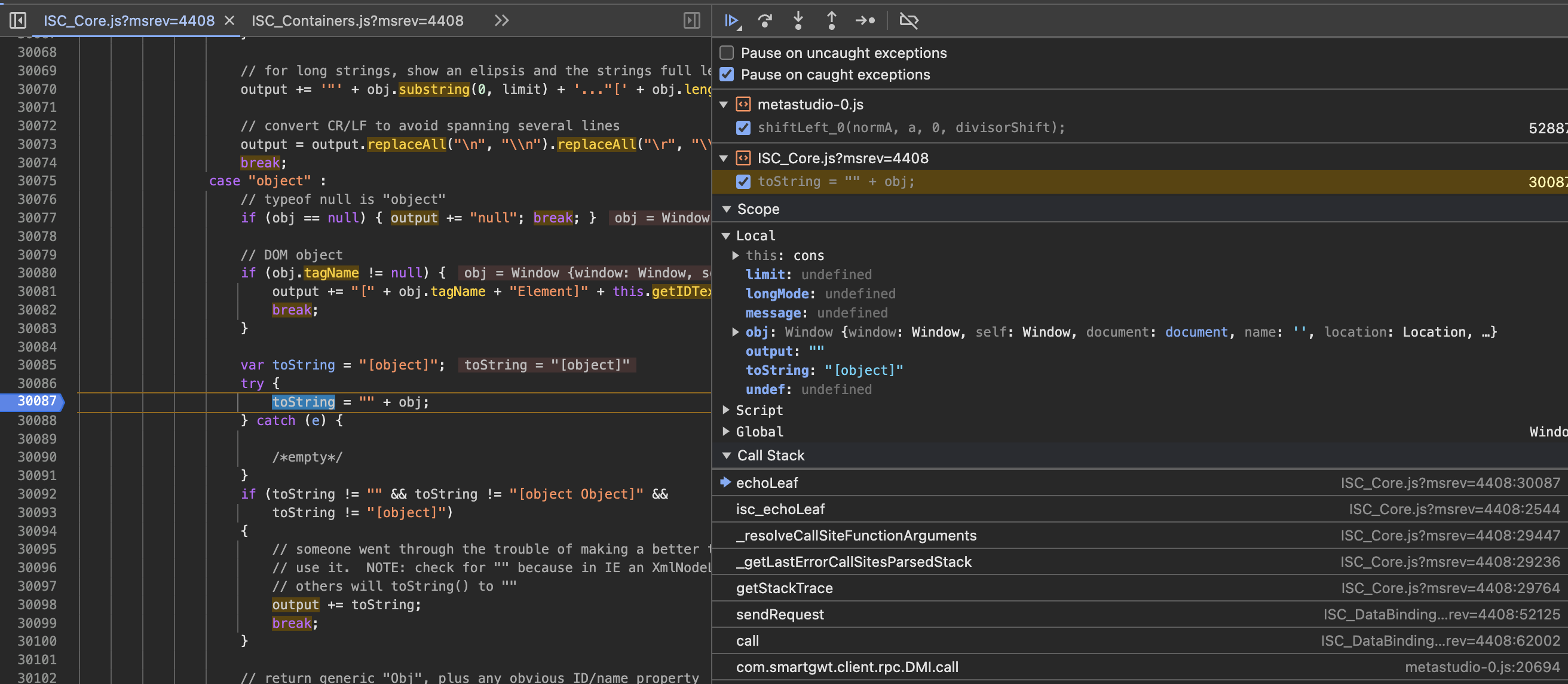Viewport: 1568px width, 684px height.
Task: Step over next function call
Action: [765, 21]
